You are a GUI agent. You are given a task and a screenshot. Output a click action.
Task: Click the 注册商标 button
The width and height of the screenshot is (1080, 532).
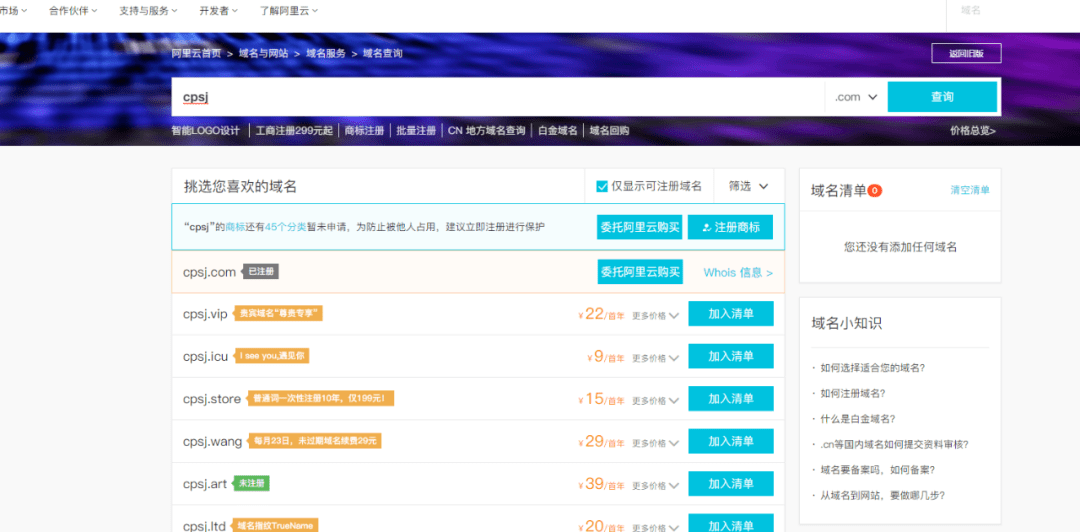[730, 227]
